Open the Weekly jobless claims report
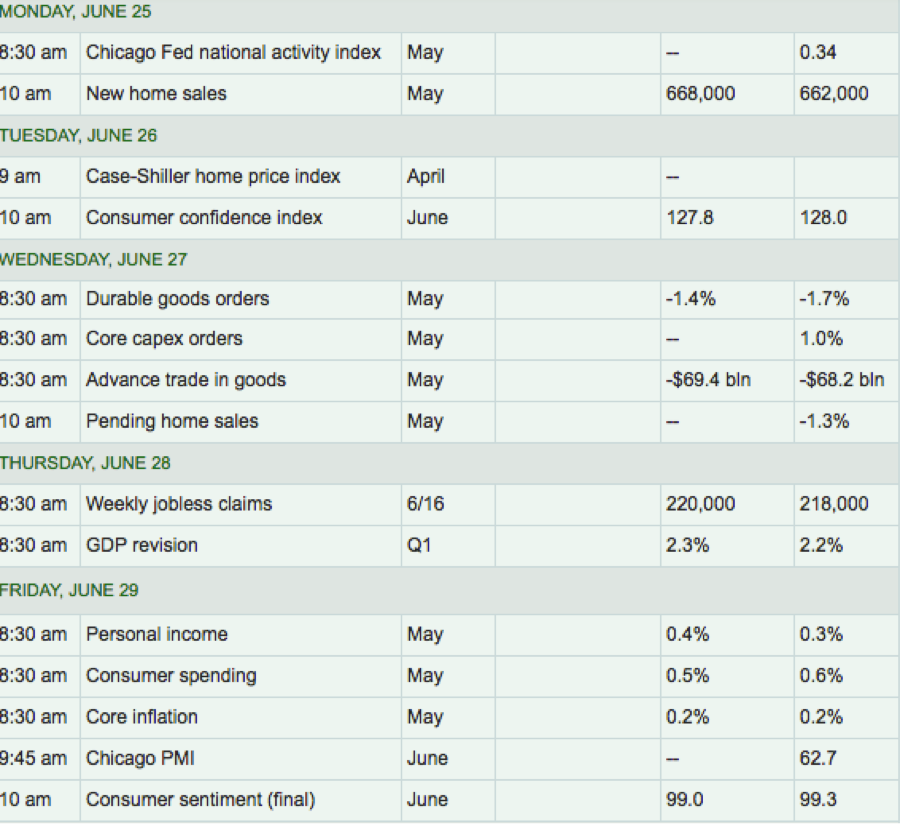 point(179,504)
